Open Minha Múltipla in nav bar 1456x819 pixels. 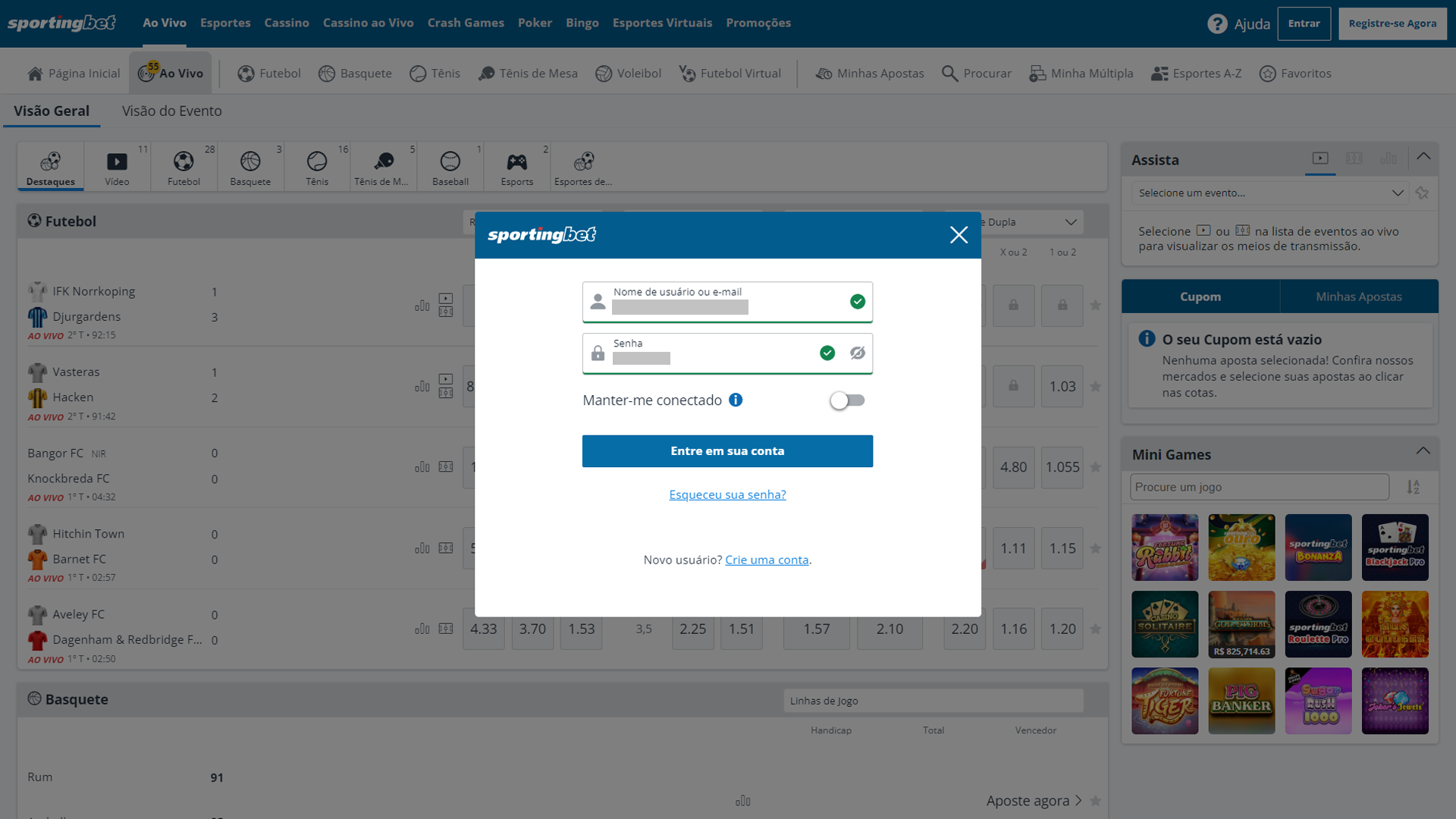point(1081,74)
